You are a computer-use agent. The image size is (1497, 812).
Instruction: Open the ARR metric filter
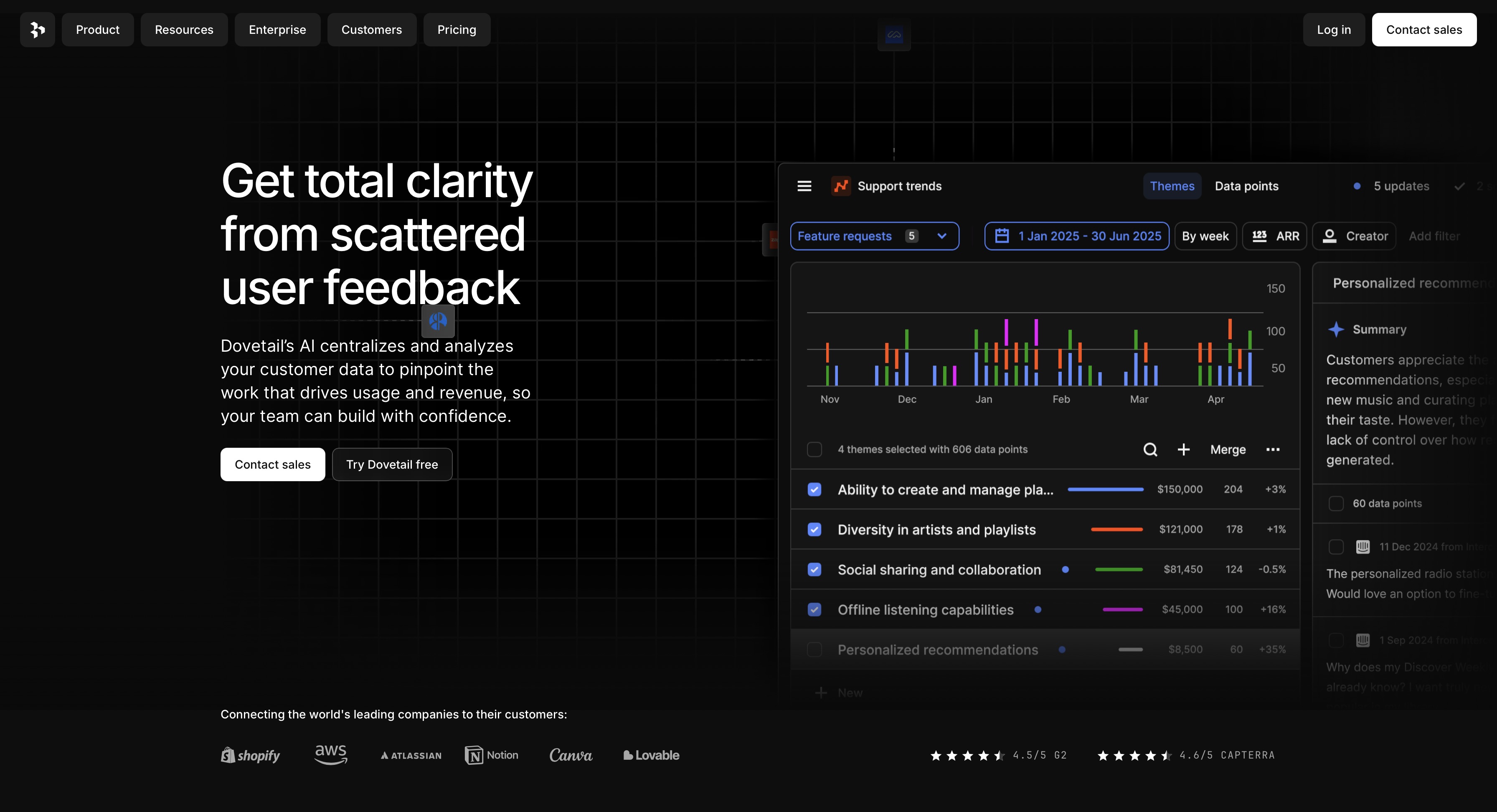tap(1274, 236)
